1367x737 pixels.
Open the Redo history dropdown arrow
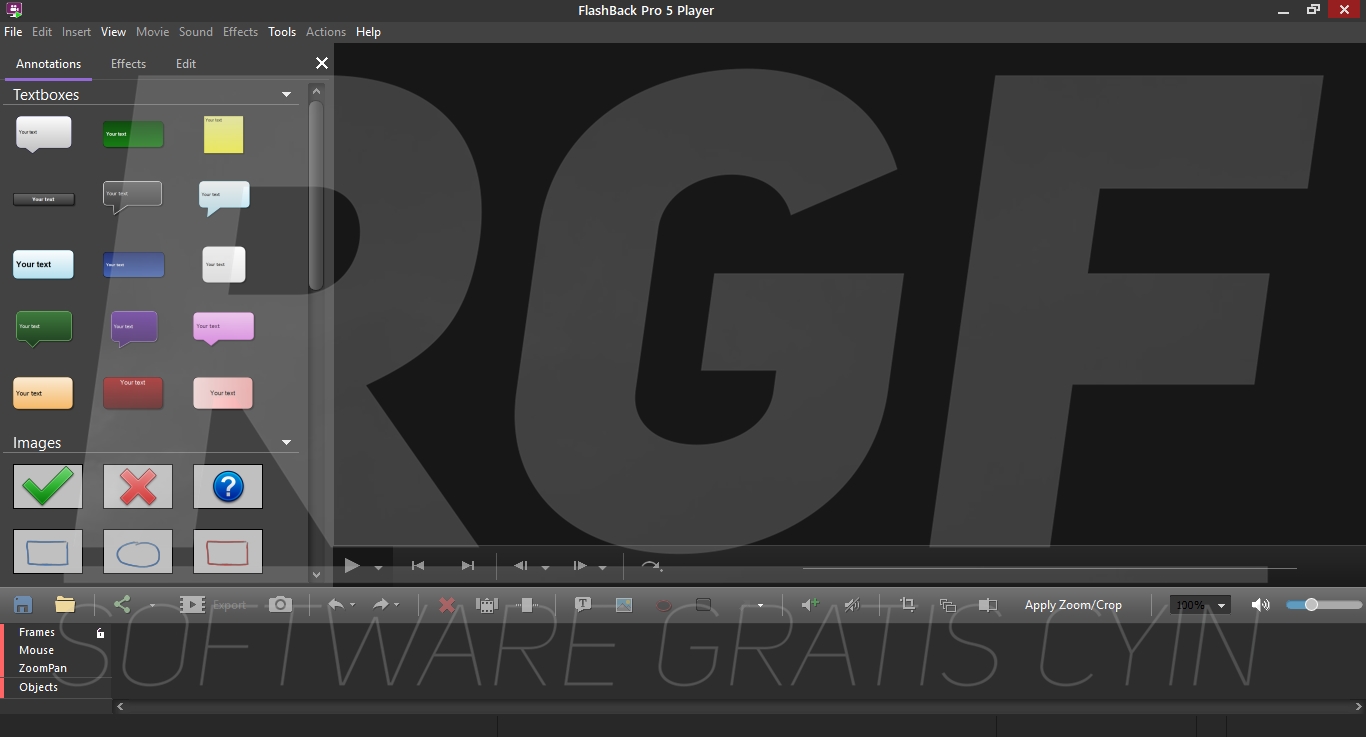pos(396,605)
